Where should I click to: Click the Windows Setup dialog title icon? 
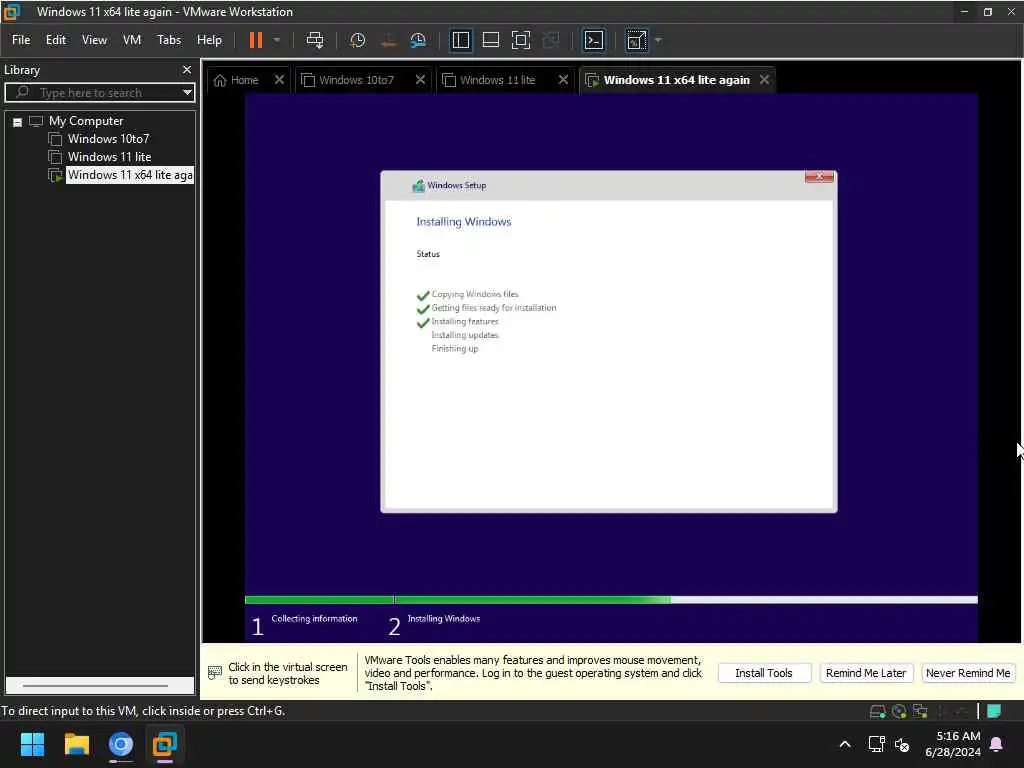[x=419, y=186]
